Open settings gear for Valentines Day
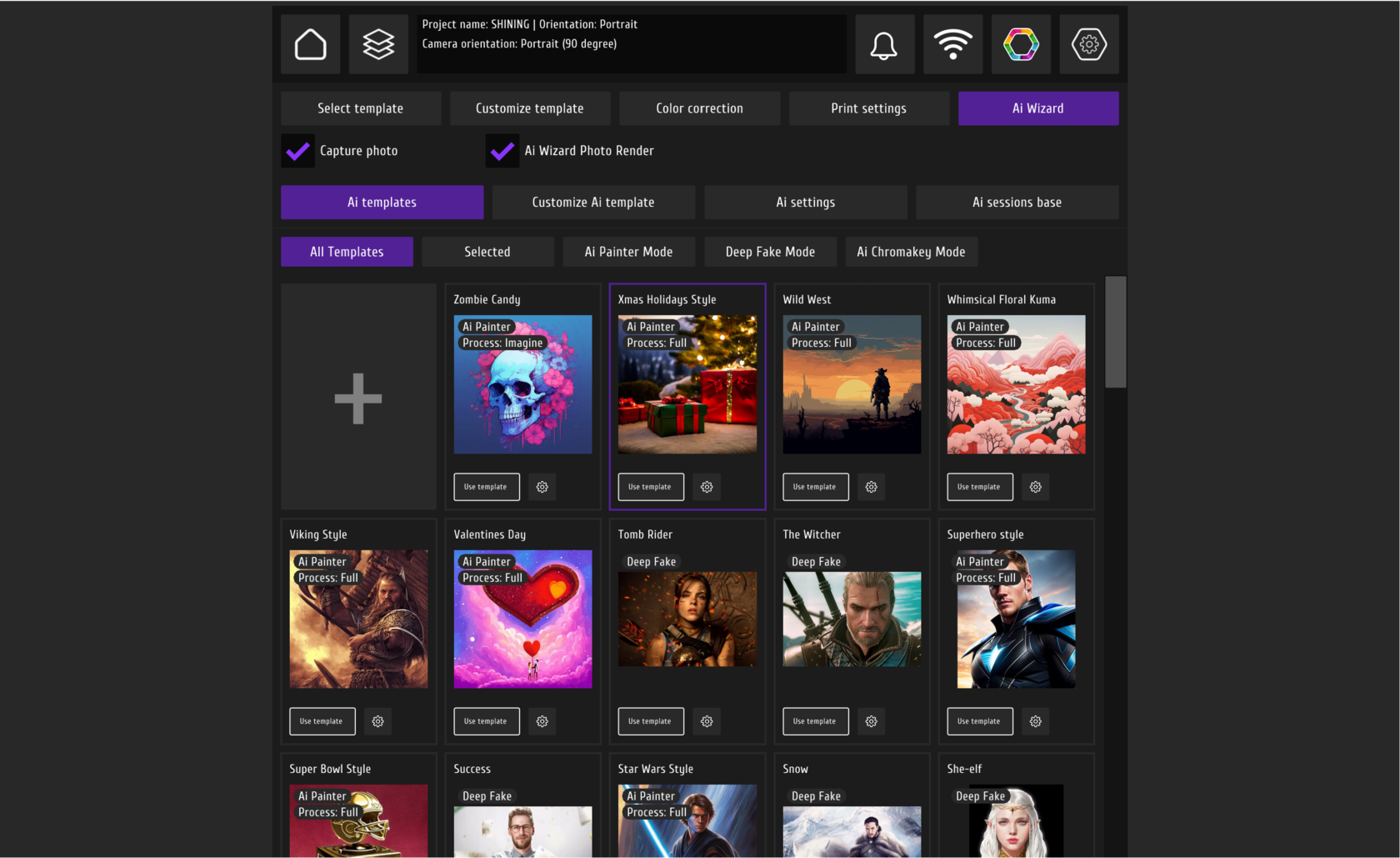1400x858 pixels. coord(542,721)
